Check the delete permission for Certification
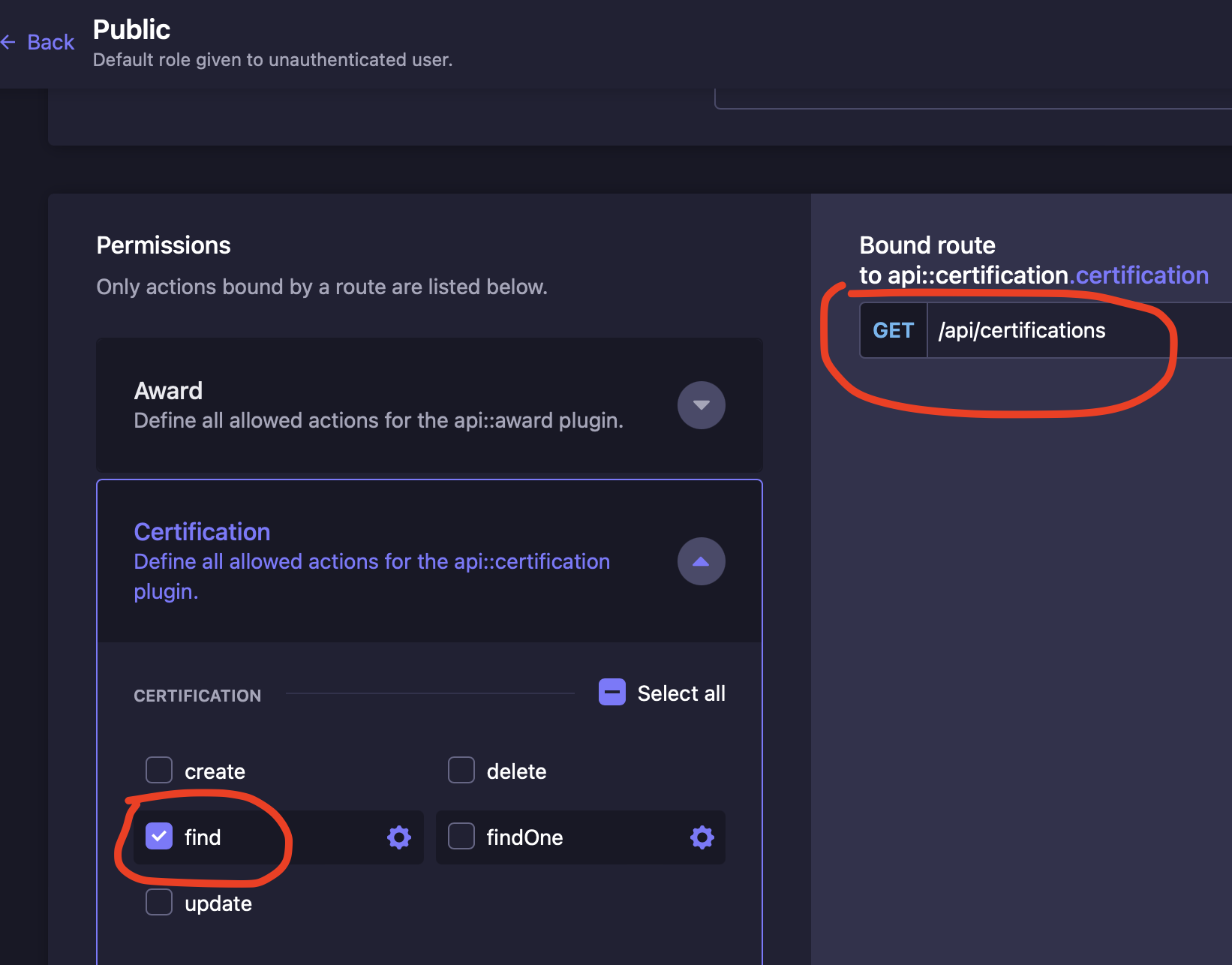Image resolution: width=1232 pixels, height=965 pixels. [x=461, y=770]
